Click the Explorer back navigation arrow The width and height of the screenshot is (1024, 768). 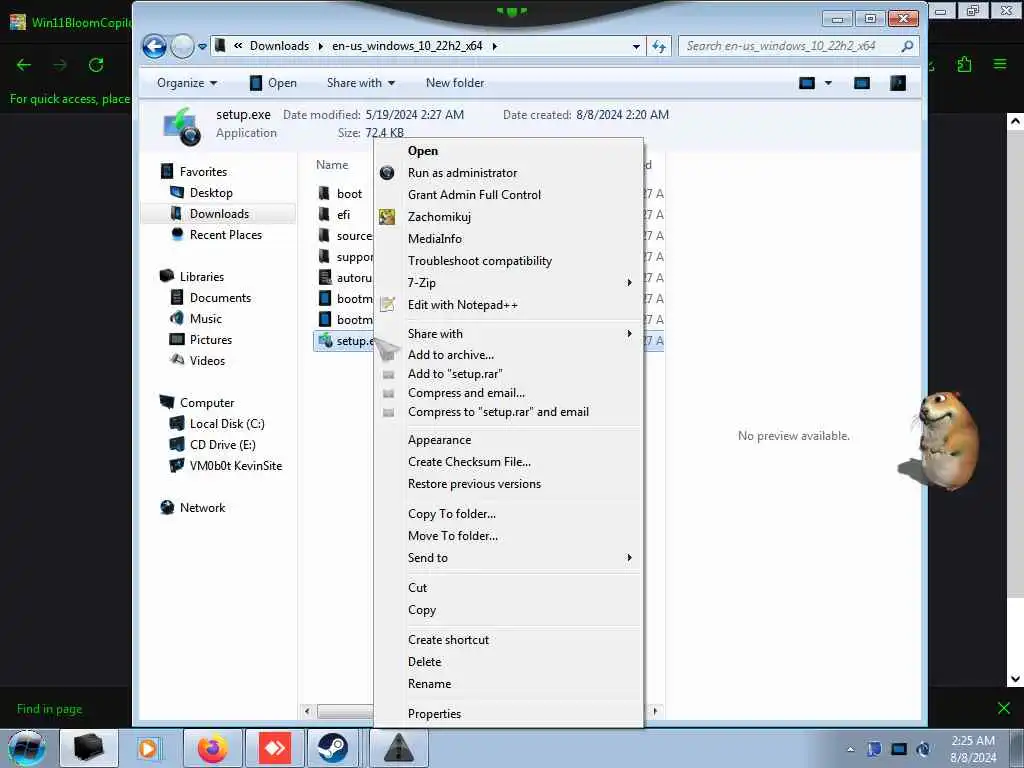[155, 46]
